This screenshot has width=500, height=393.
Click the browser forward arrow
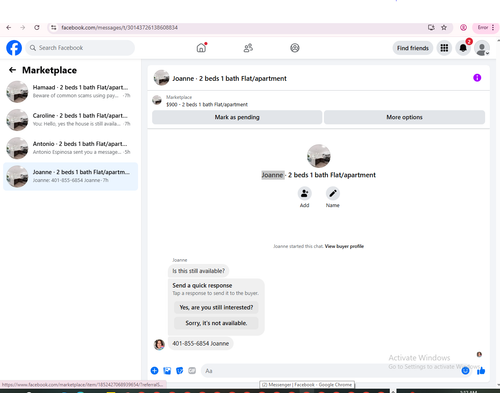[23, 28]
